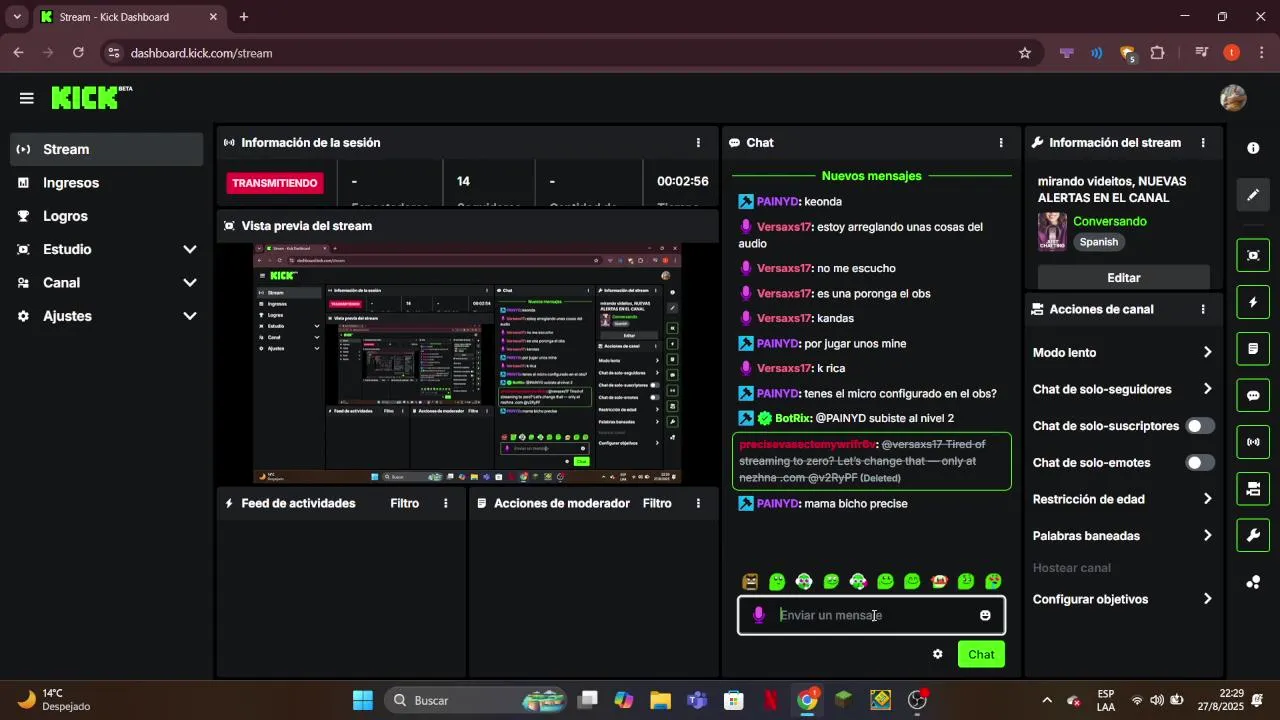
Task: Toggle the stream preview icon in the right rail
Action: point(1253,255)
